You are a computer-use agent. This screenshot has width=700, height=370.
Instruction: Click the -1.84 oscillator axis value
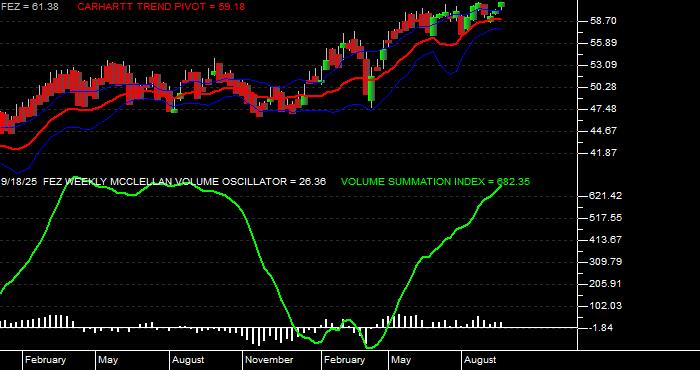pos(602,328)
